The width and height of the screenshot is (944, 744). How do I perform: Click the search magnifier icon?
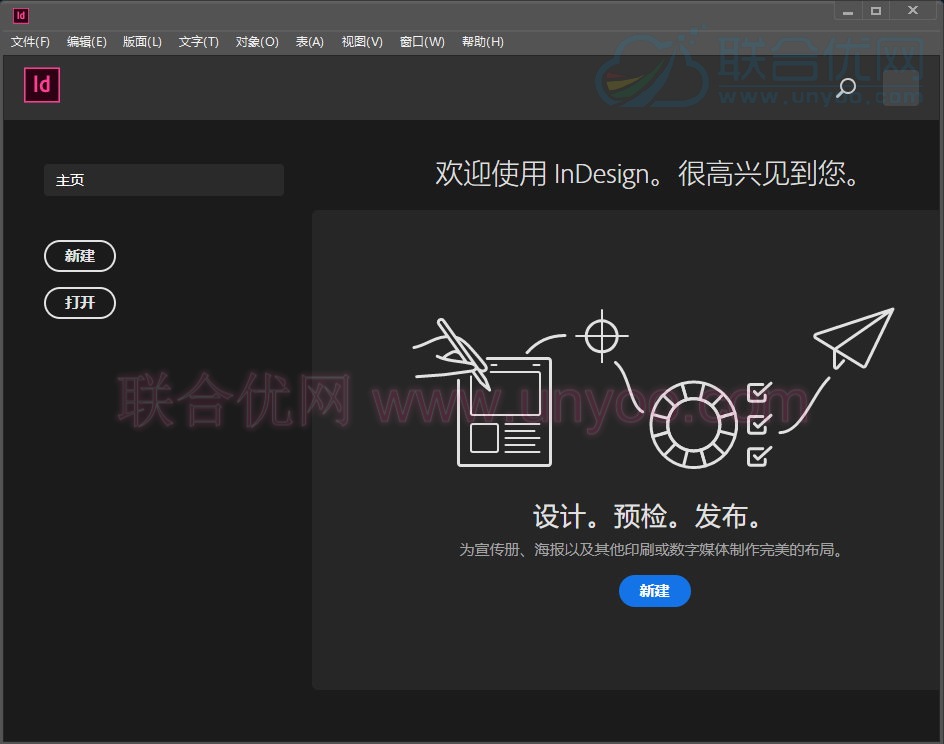(x=846, y=88)
